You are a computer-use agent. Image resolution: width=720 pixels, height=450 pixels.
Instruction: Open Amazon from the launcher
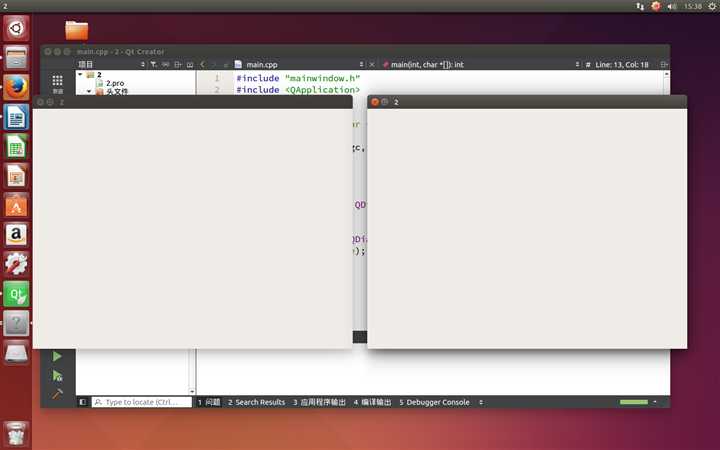(x=16, y=235)
